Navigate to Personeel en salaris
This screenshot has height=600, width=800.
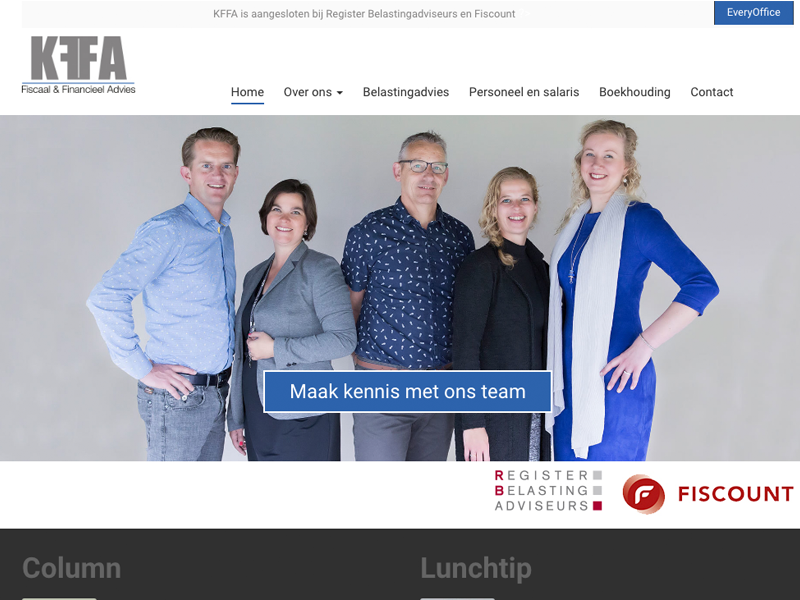(524, 92)
